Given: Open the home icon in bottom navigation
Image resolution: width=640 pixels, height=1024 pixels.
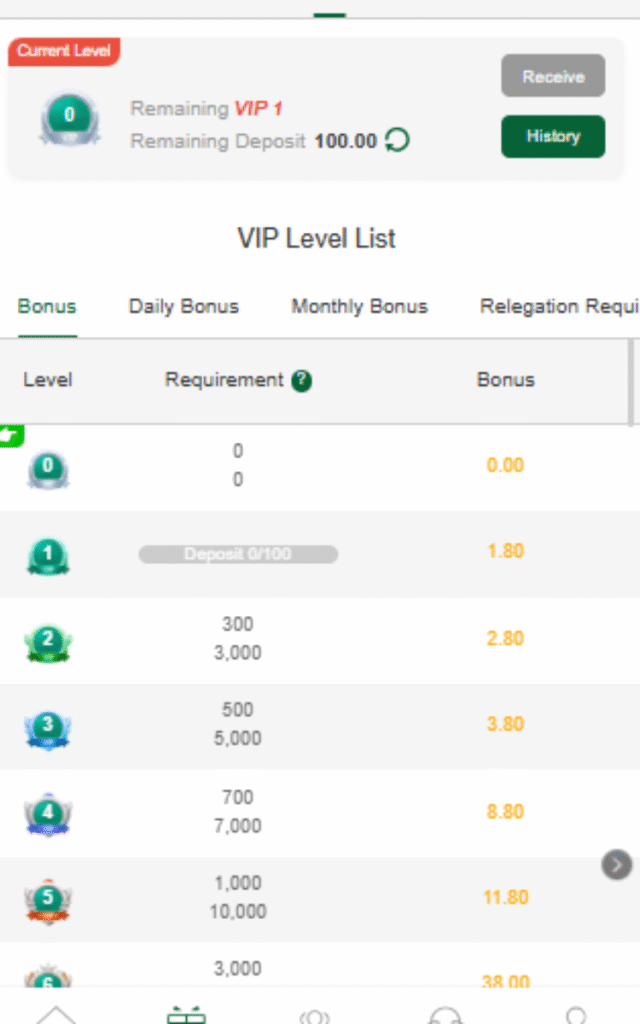Looking at the screenshot, I should coord(57,1014).
